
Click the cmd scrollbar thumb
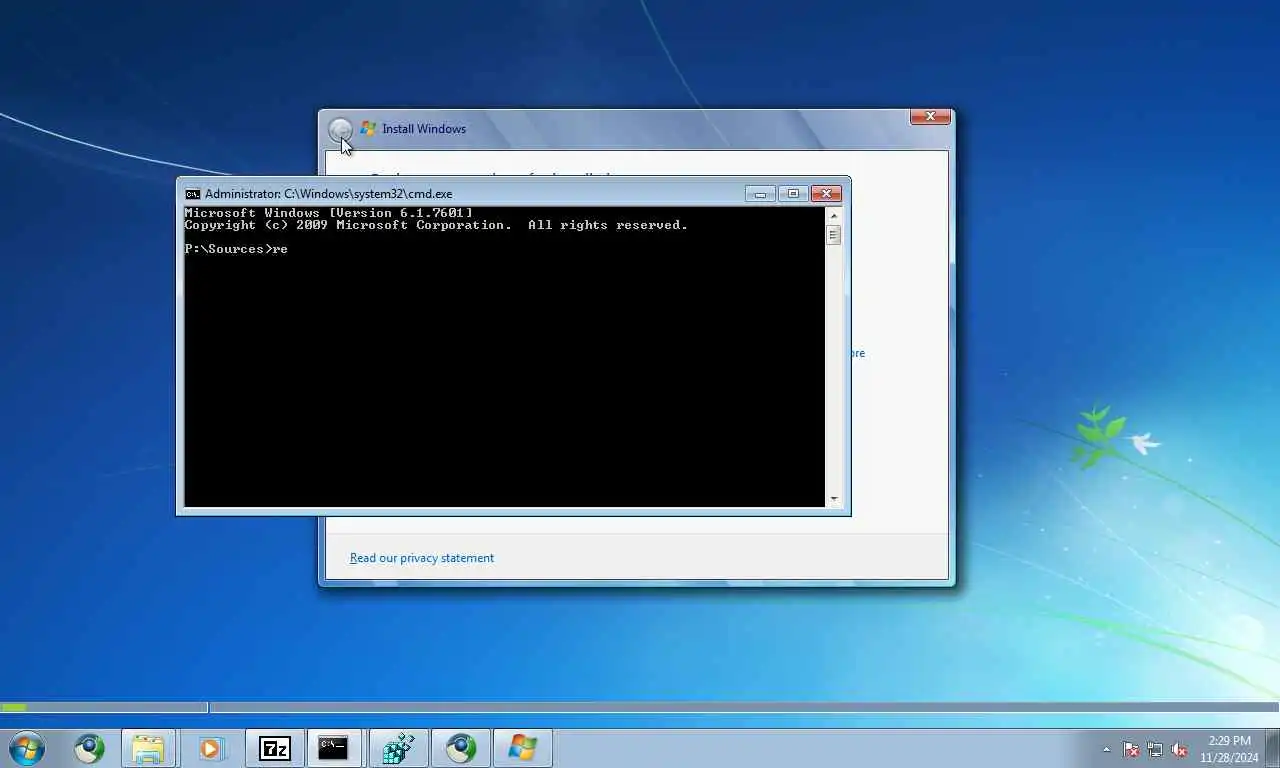click(x=834, y=235)
